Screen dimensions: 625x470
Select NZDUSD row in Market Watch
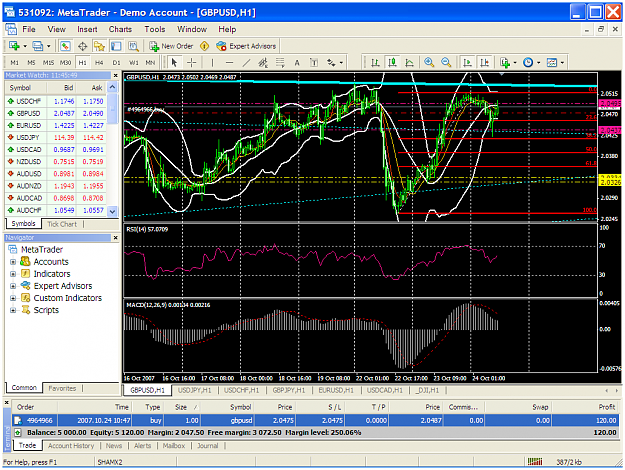(56, 161)
